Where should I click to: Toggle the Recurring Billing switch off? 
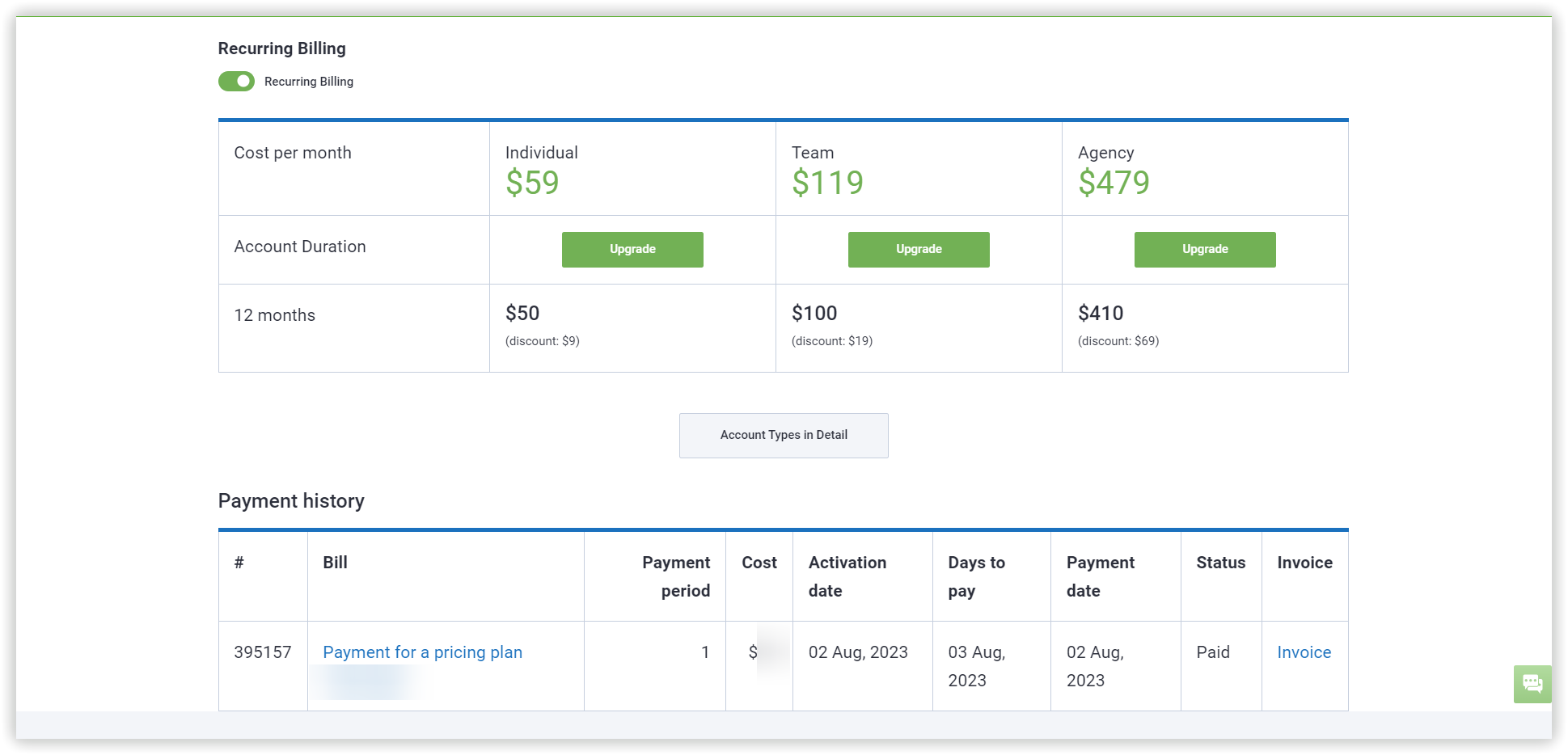[x=236, y=82]
